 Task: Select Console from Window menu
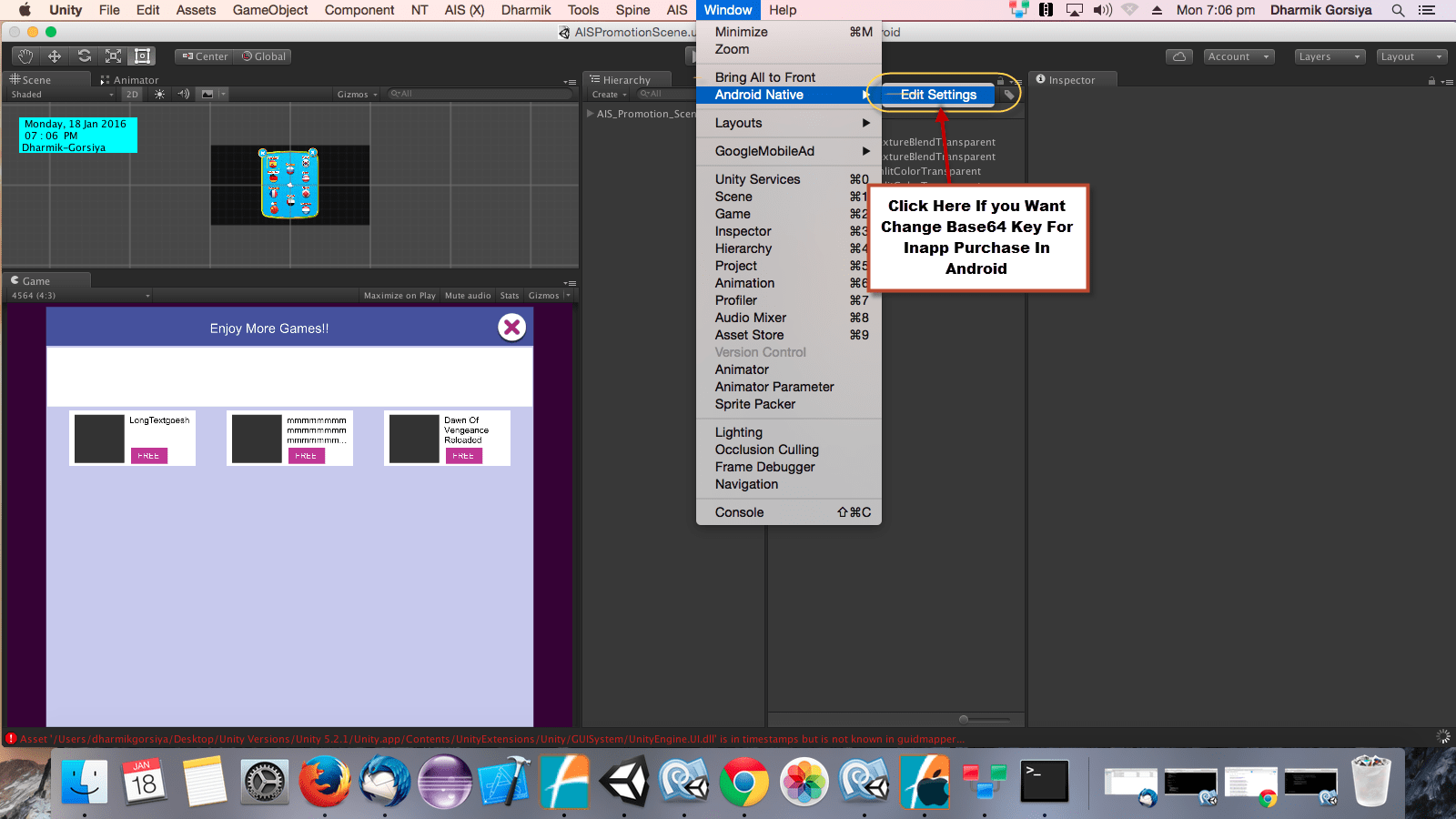click(788, 512)
